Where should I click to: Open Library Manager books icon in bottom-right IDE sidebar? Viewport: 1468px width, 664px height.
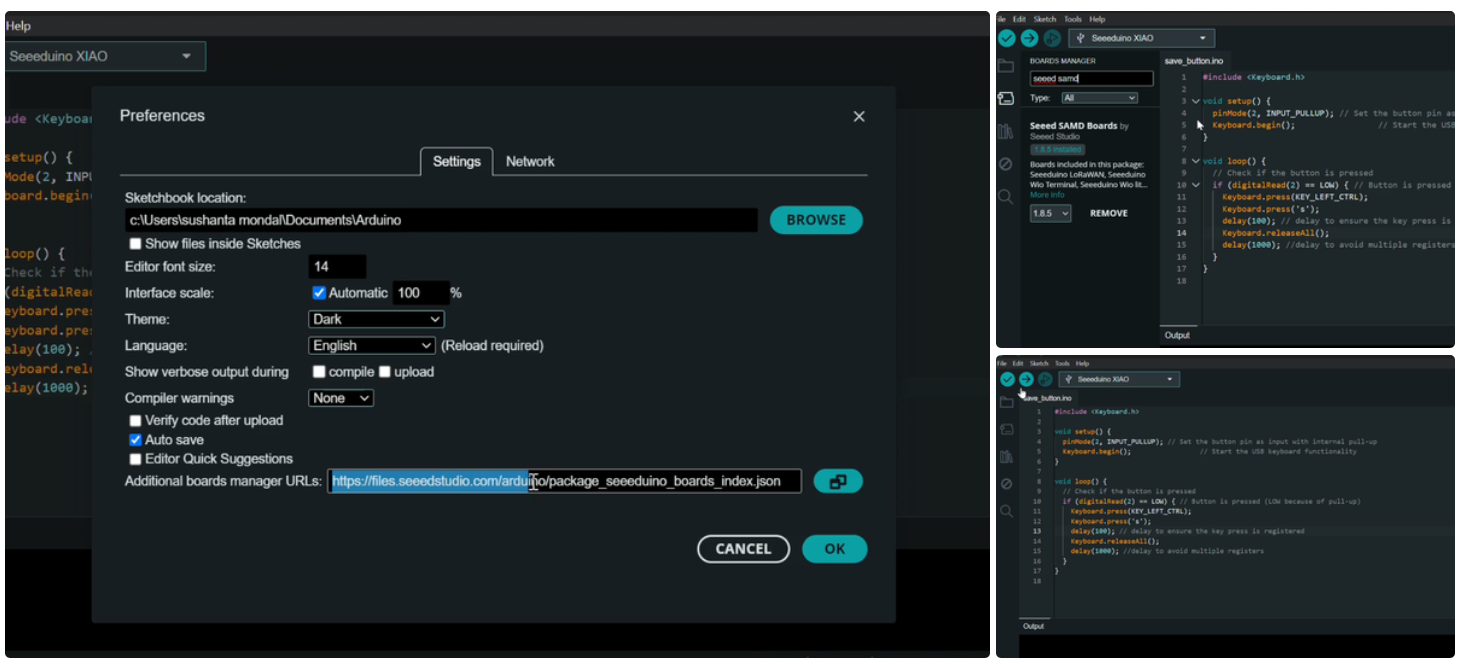1007,457
